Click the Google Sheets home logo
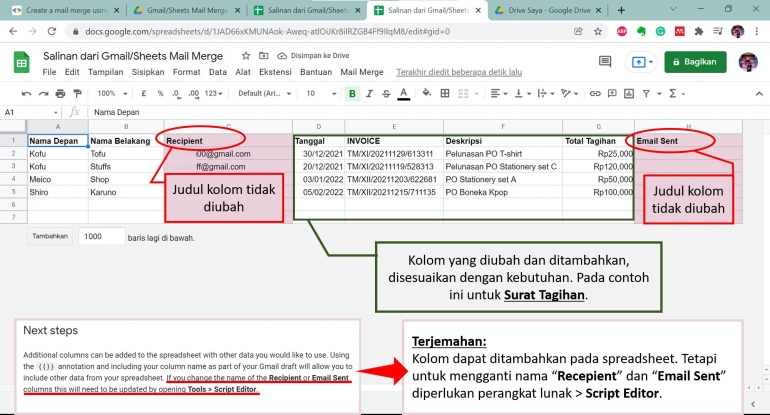This screenshot has width=770, height=415. [x=21, y=62]
